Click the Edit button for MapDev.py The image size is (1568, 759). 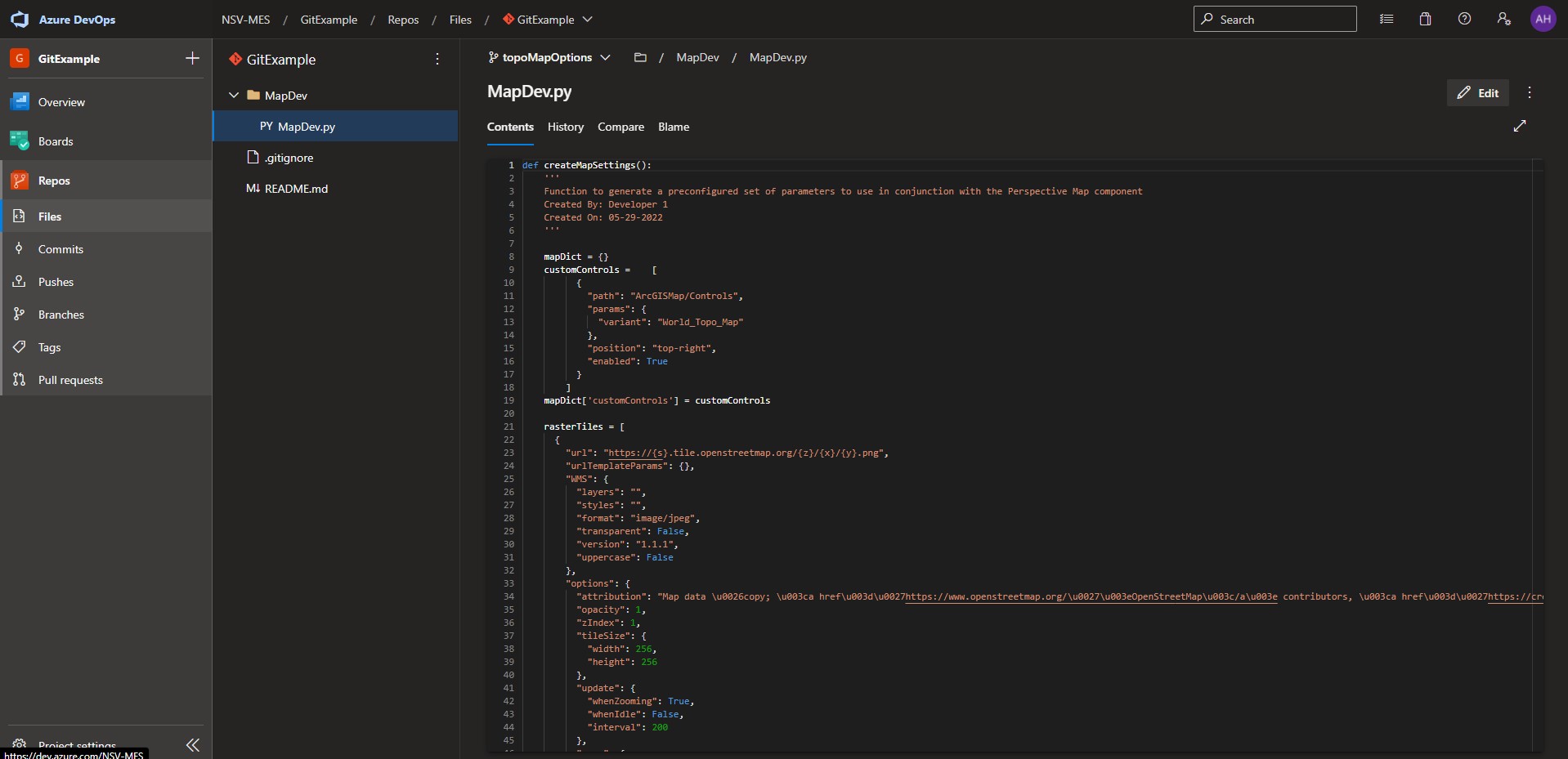coord(1479,92)
